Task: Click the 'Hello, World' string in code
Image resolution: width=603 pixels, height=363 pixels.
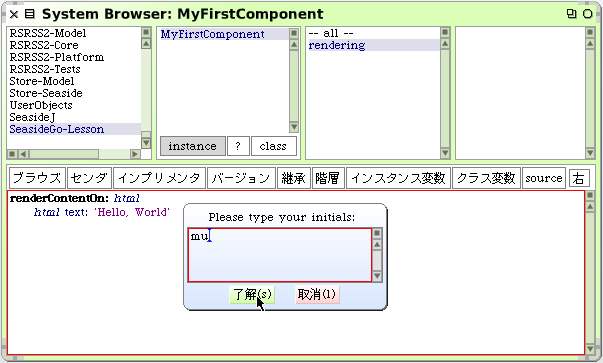Action: coord(132,212)
